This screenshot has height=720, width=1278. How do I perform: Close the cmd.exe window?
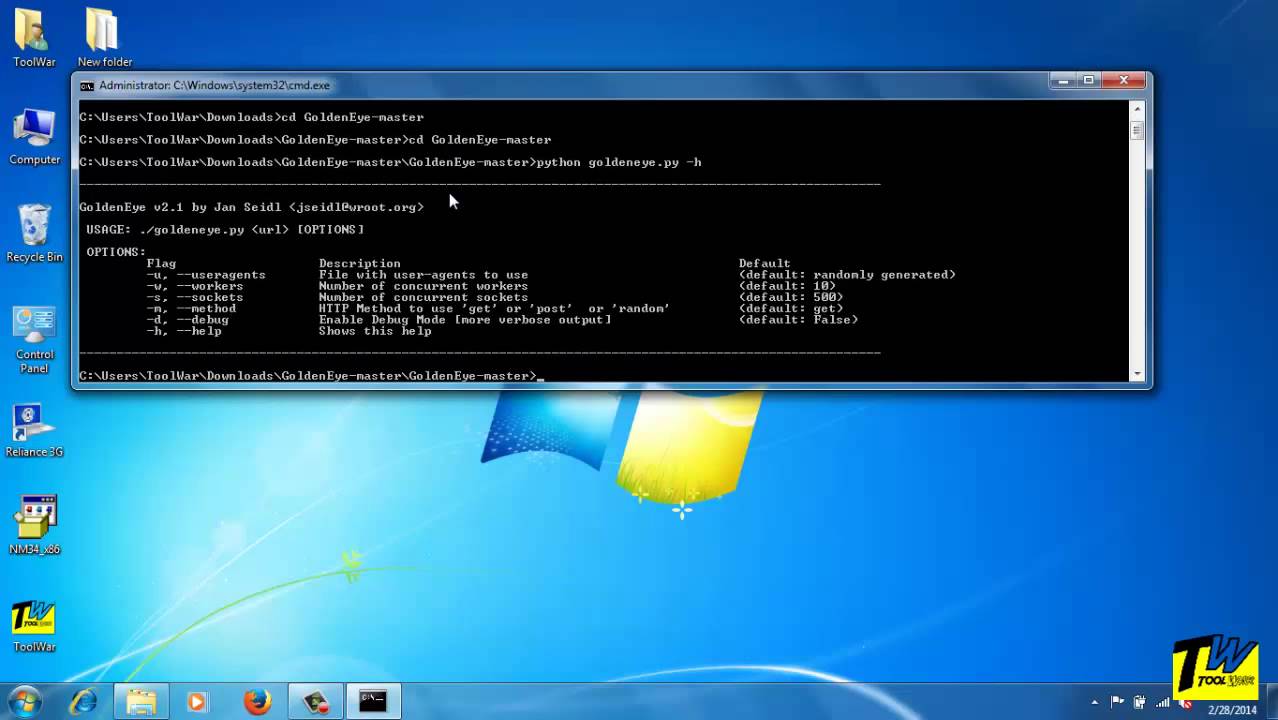click(x=1125, y=80)
